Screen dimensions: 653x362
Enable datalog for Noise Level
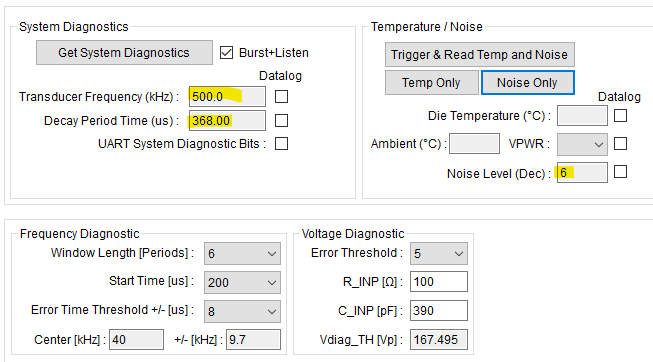(x=621, y=172)
